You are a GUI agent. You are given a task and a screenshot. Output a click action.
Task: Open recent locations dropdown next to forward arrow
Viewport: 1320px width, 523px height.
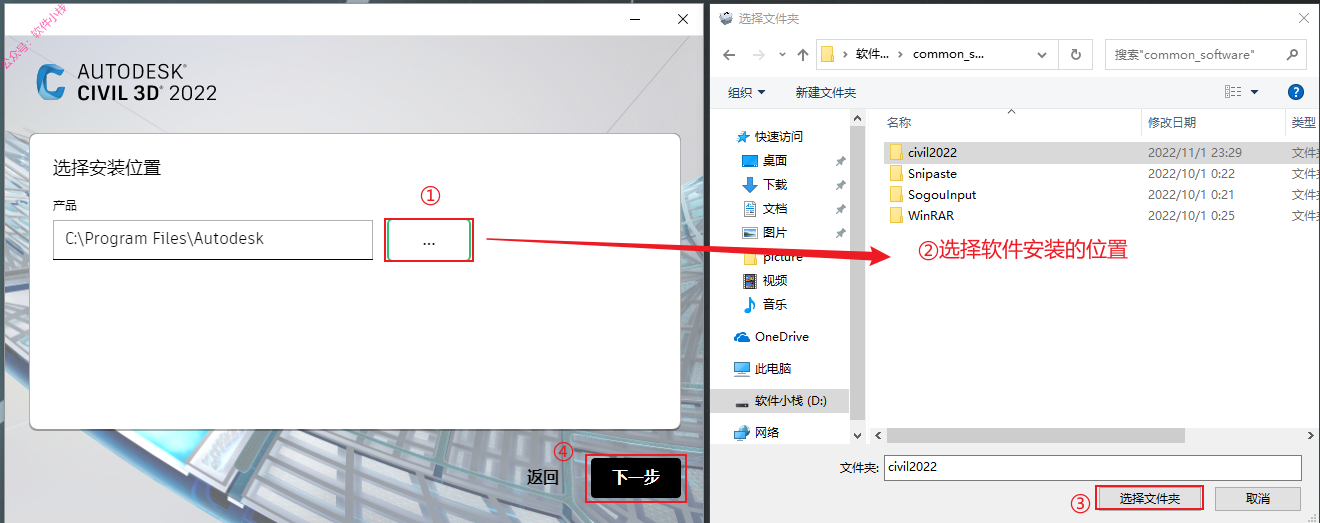781,55
